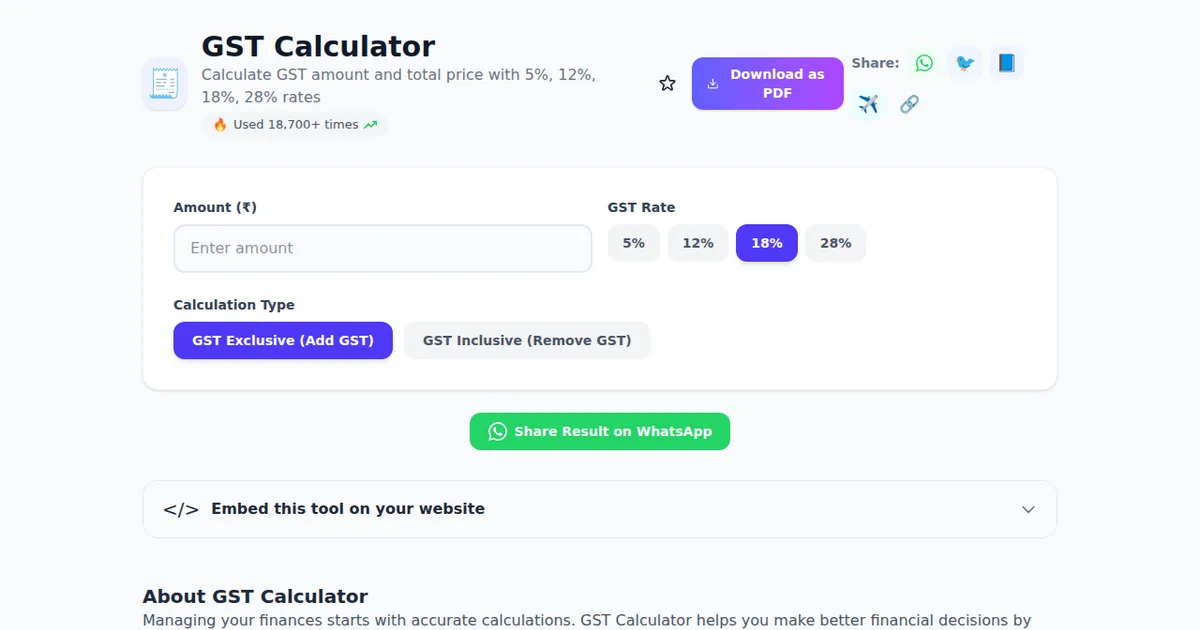Switch to GST Inclusive (Remove GST)
This screenshot has height=630, width=1200.
527,340
